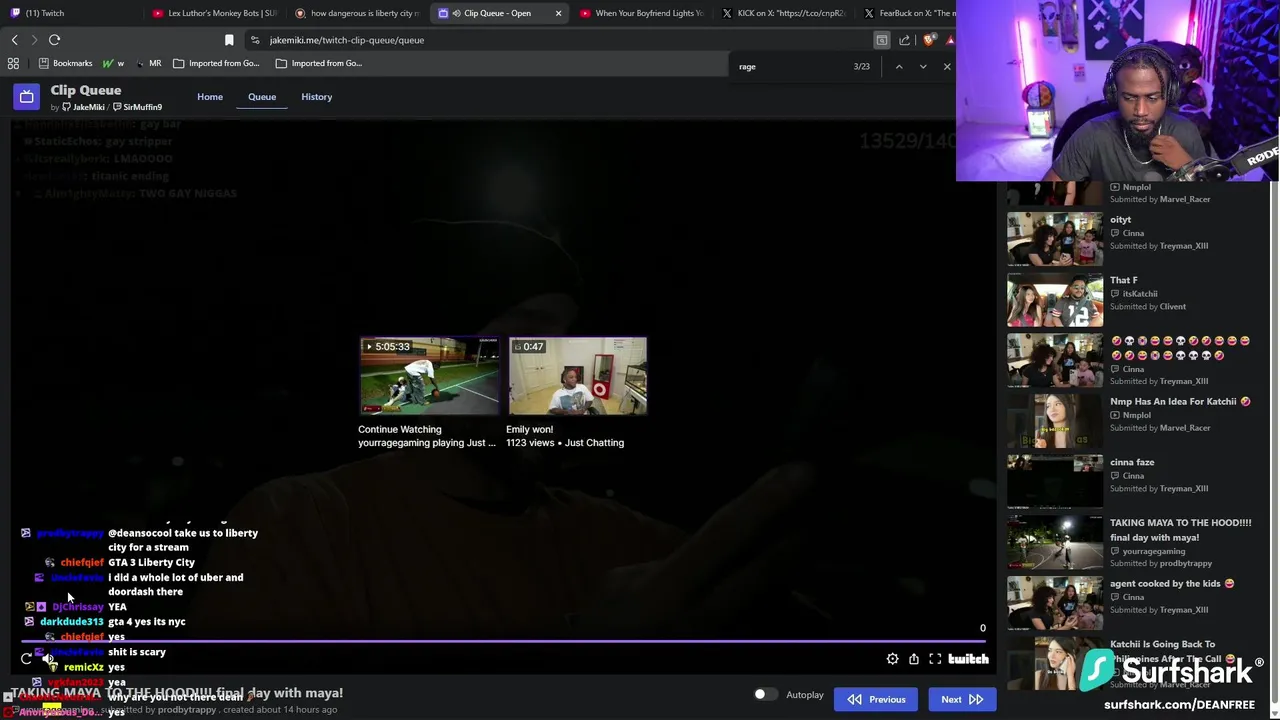
Task: Open the JakeMiki GitHub link
Action: [84, 107]
